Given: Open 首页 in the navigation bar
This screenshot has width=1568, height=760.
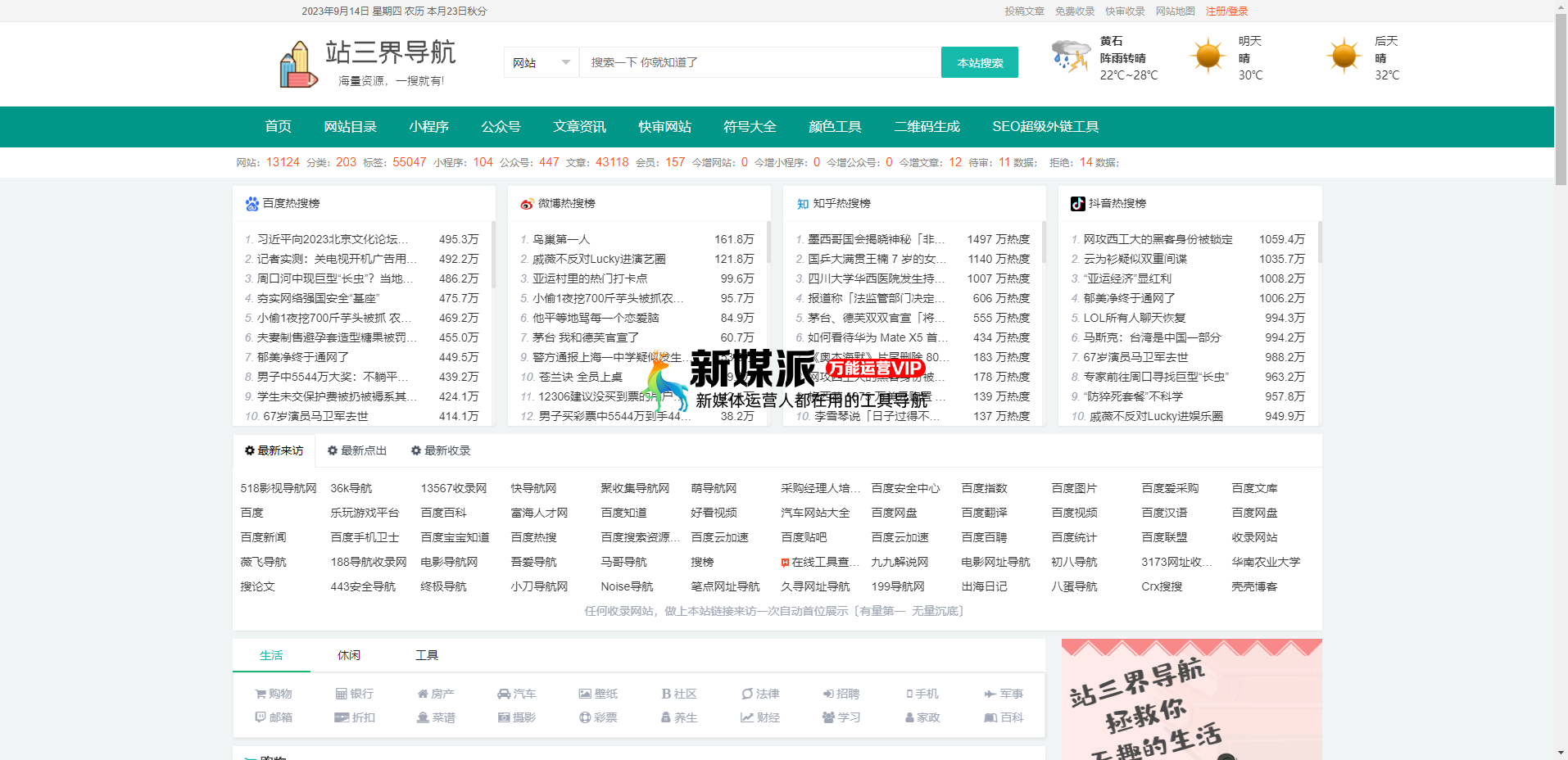Looking at the screenshot, I should point(278,127).
